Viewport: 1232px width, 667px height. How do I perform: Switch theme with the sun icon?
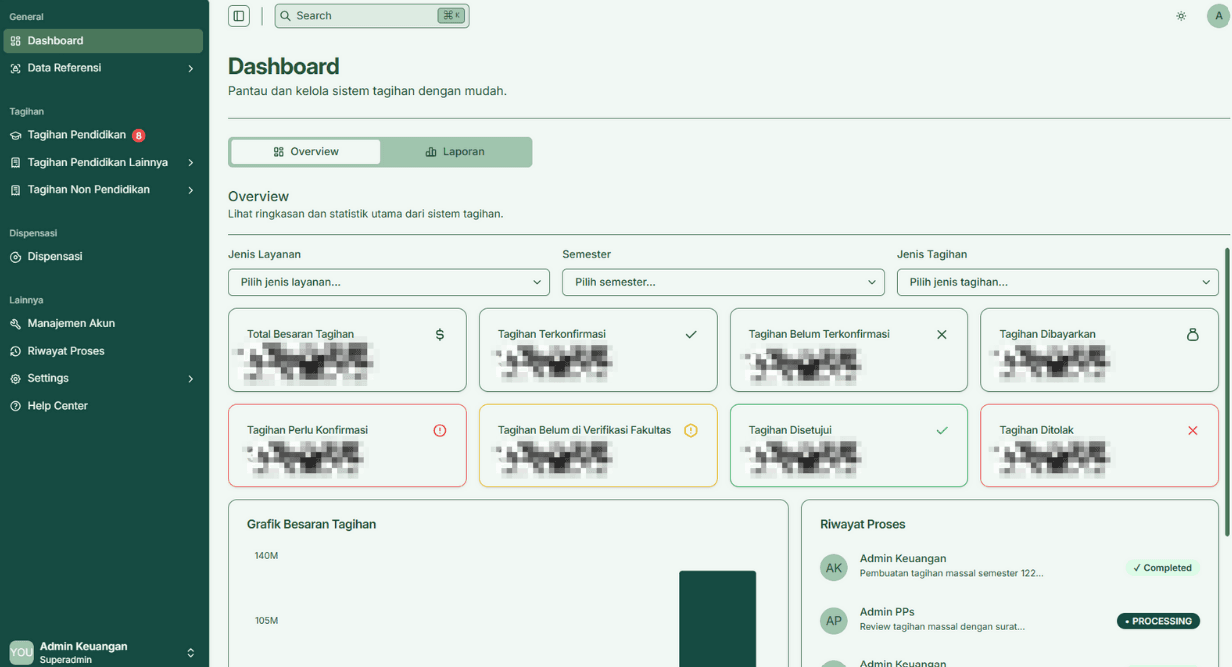1181,16
